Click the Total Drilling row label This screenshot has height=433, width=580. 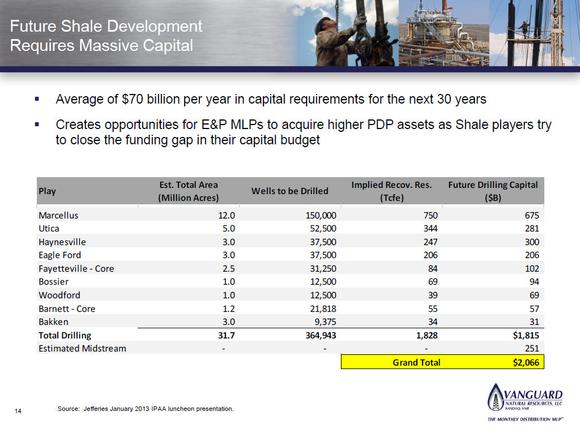coord(65,335)
